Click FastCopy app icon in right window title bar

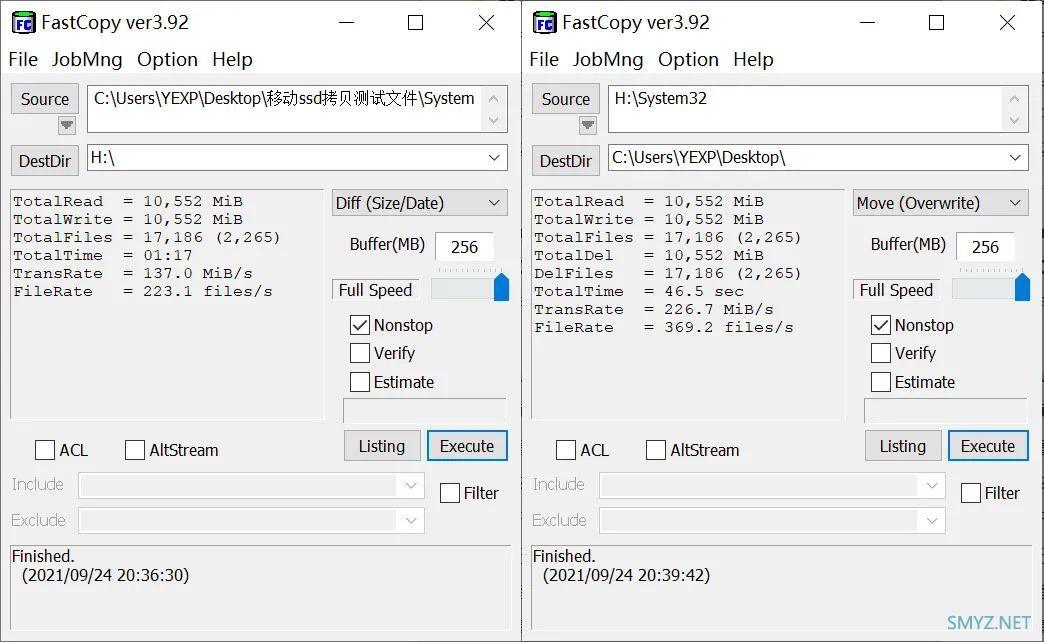(545, 23)
